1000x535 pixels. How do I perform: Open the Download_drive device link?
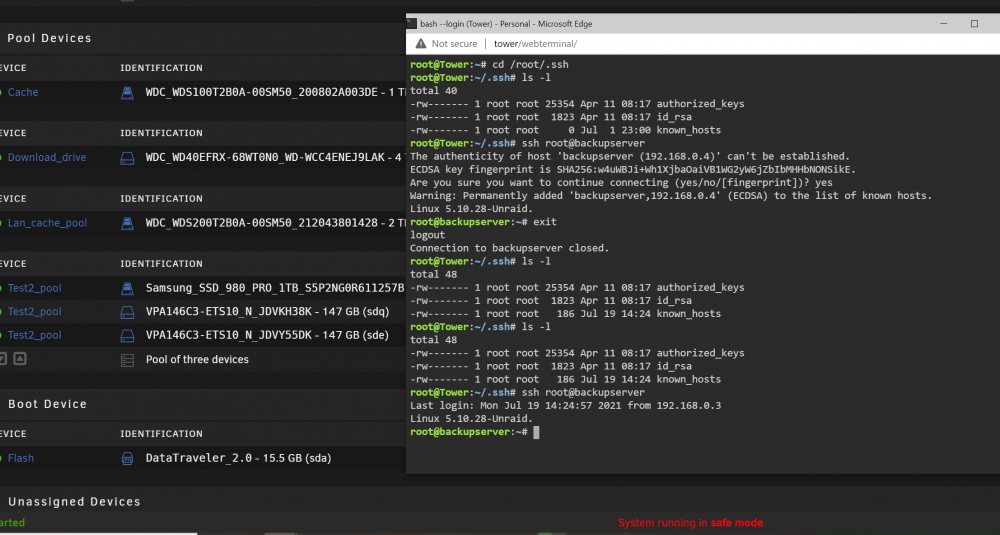pos(47,158)
